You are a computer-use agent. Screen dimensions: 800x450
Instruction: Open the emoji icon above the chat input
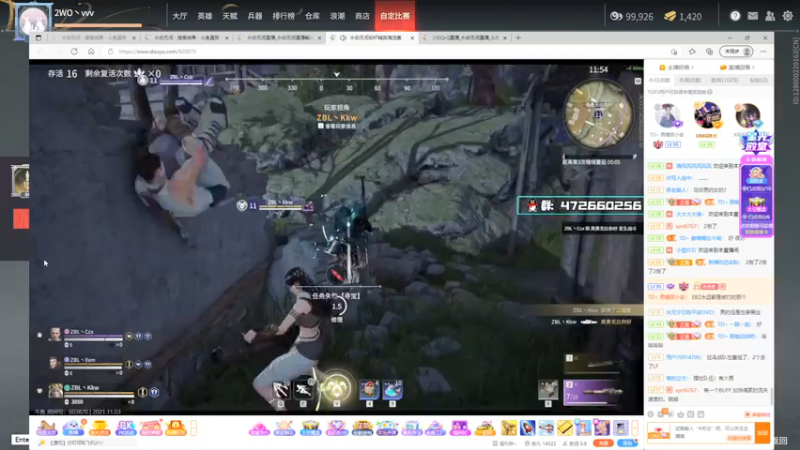coord(651,414)
